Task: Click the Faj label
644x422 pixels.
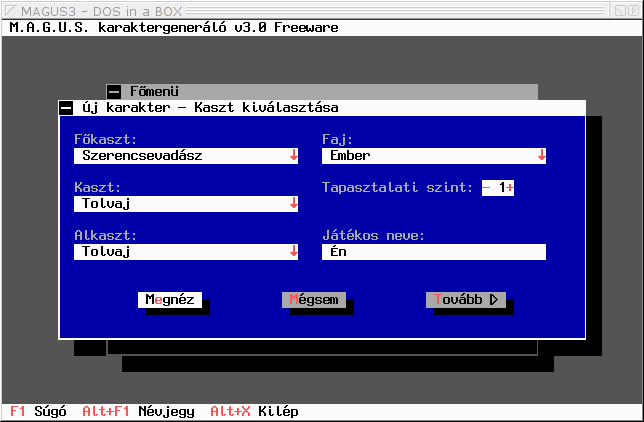Action: pos(338,140)
